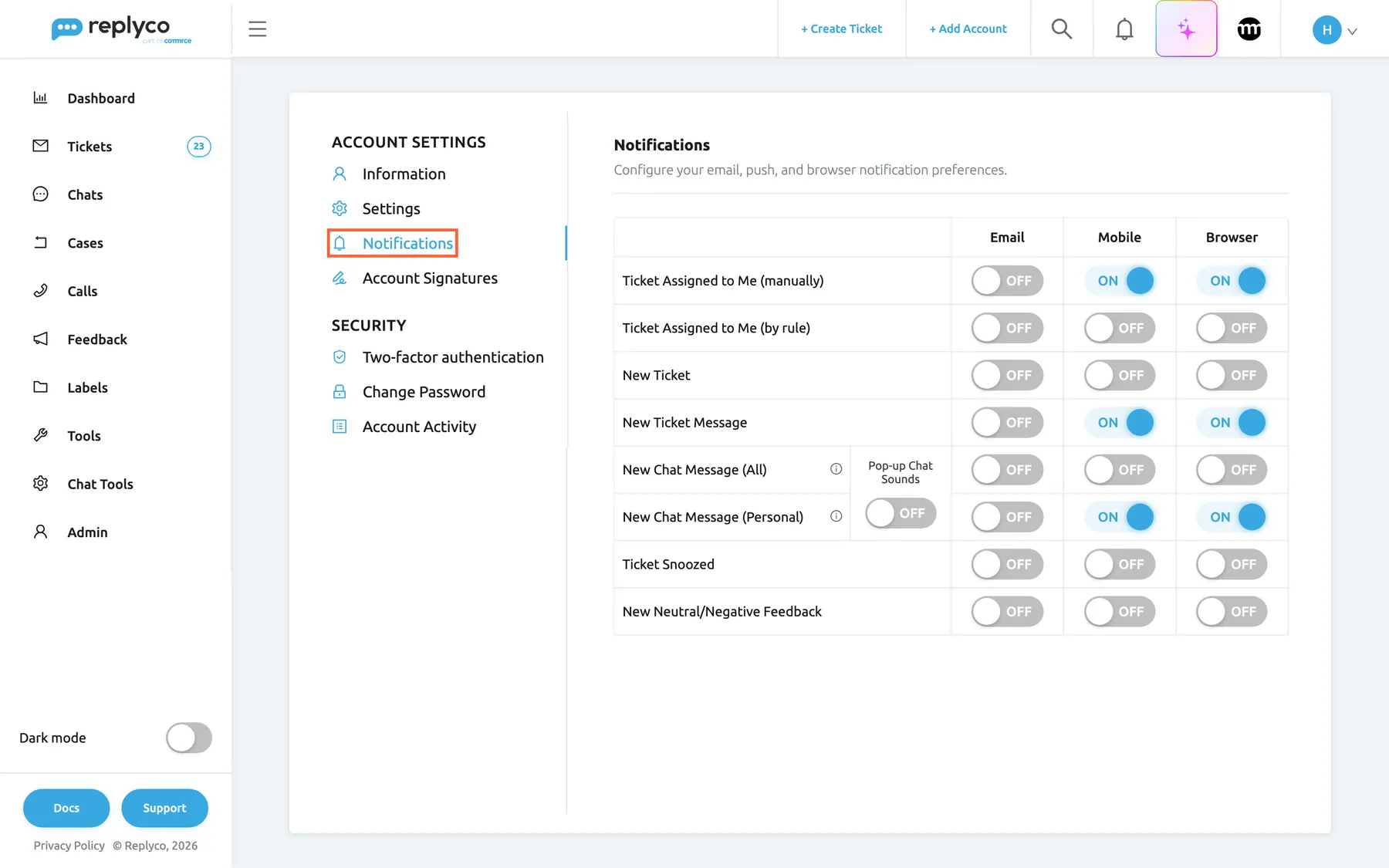
Task: Open Information account settings
Action: pos(389,174)
